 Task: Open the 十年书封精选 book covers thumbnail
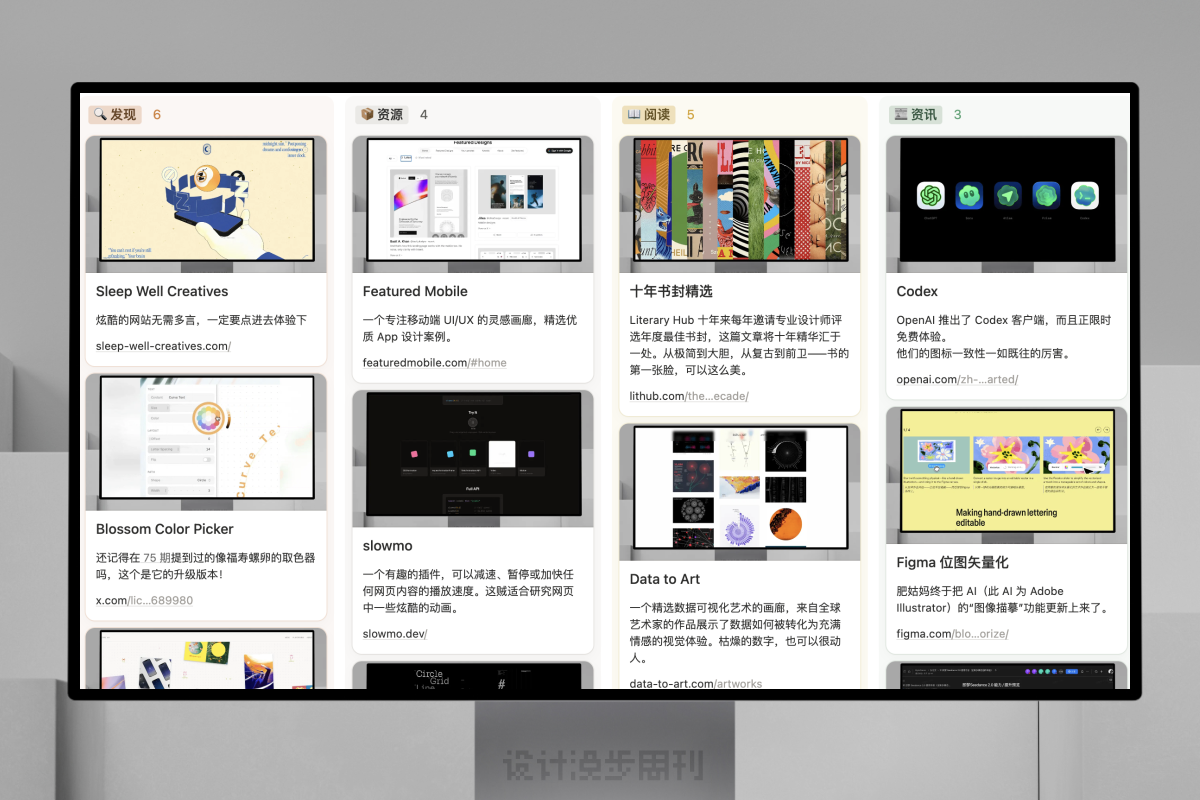(x=740, y=204)
